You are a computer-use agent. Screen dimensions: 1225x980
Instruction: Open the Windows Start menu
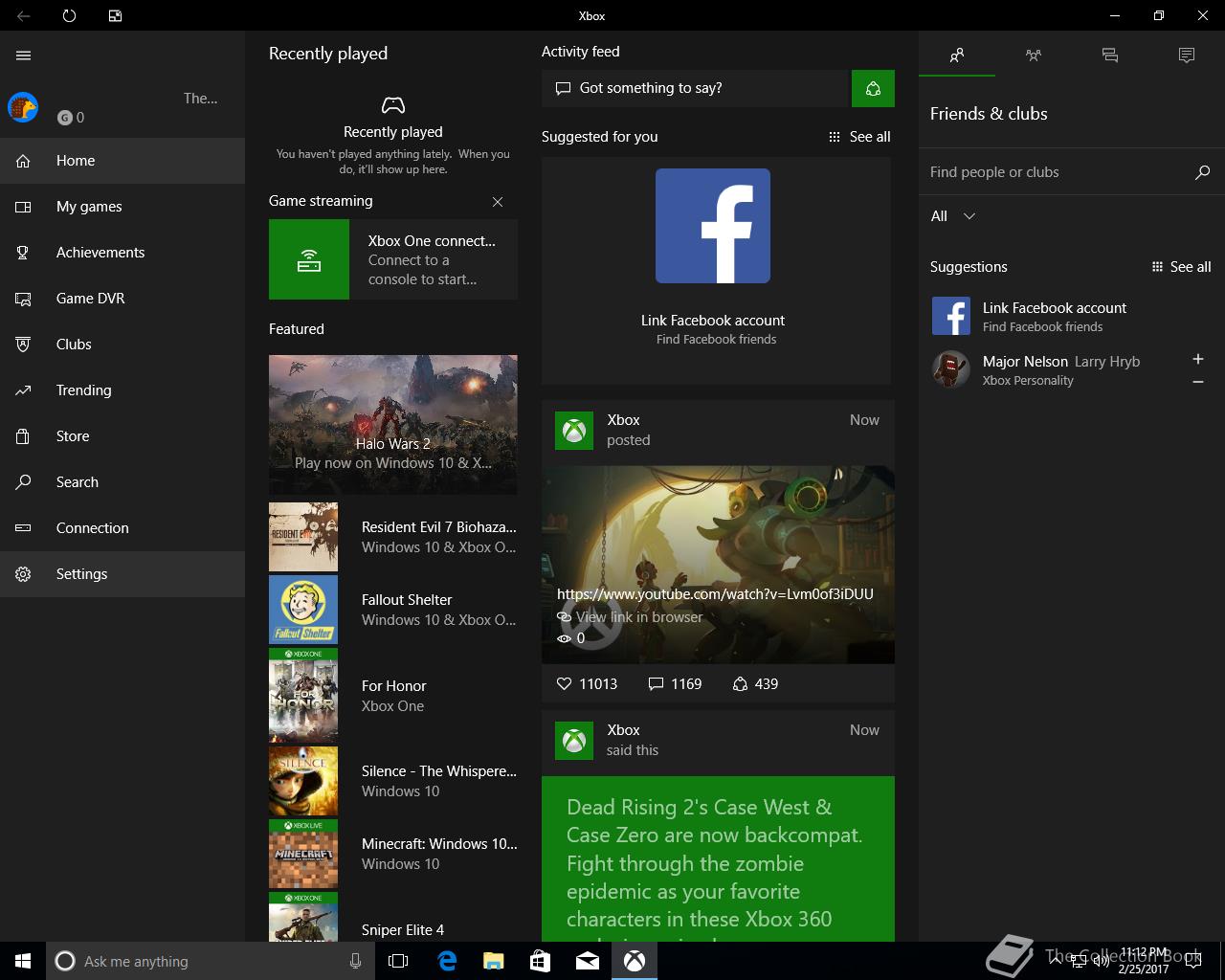coord(23,961)
